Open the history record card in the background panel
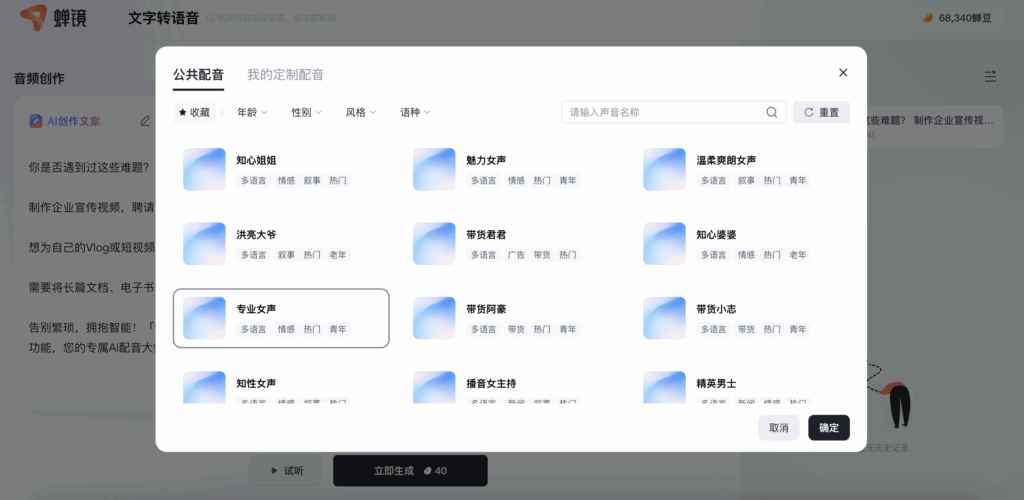The image size is (1024, 500). click(933, 127)
